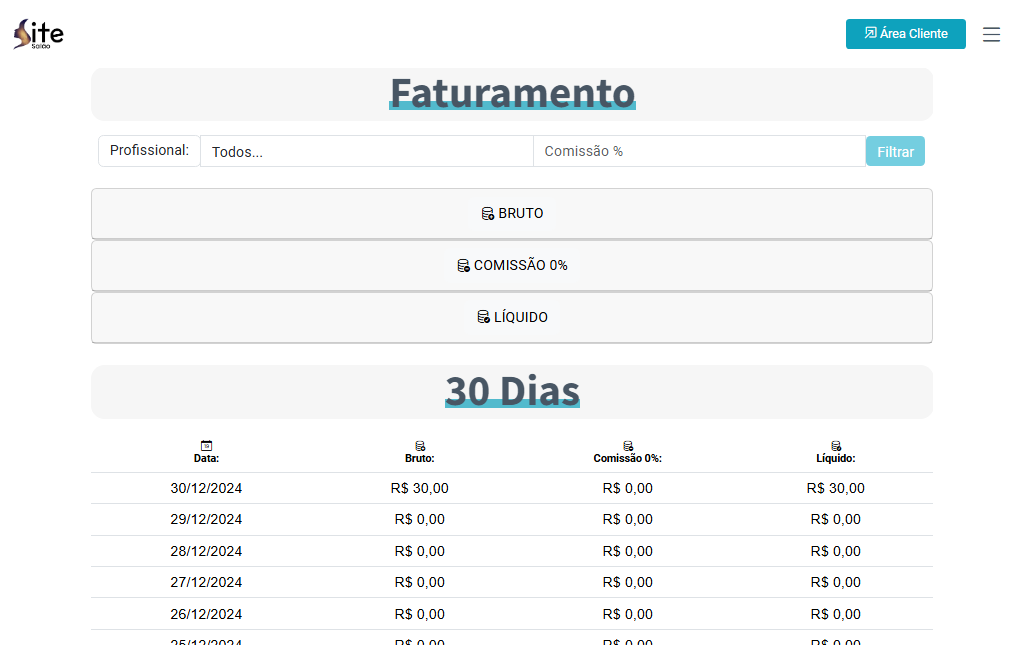Open the Profissional dropdown showing Todos...
Viewport: 1024px width, 645px height.
[x=366, y=151]
